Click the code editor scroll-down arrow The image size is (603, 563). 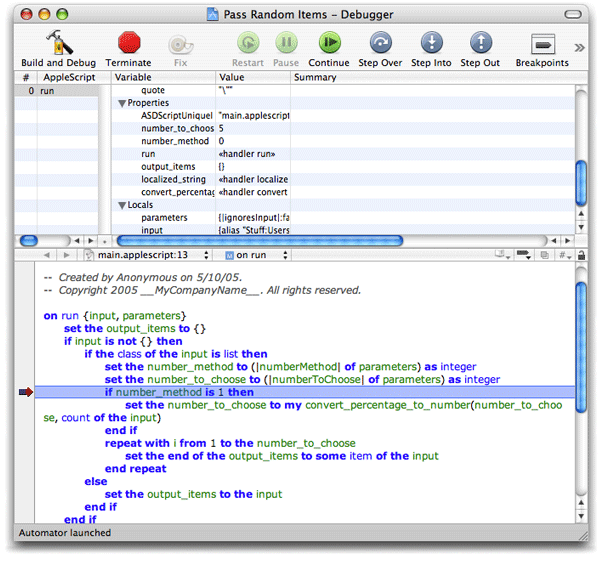(x=581, y=516)
